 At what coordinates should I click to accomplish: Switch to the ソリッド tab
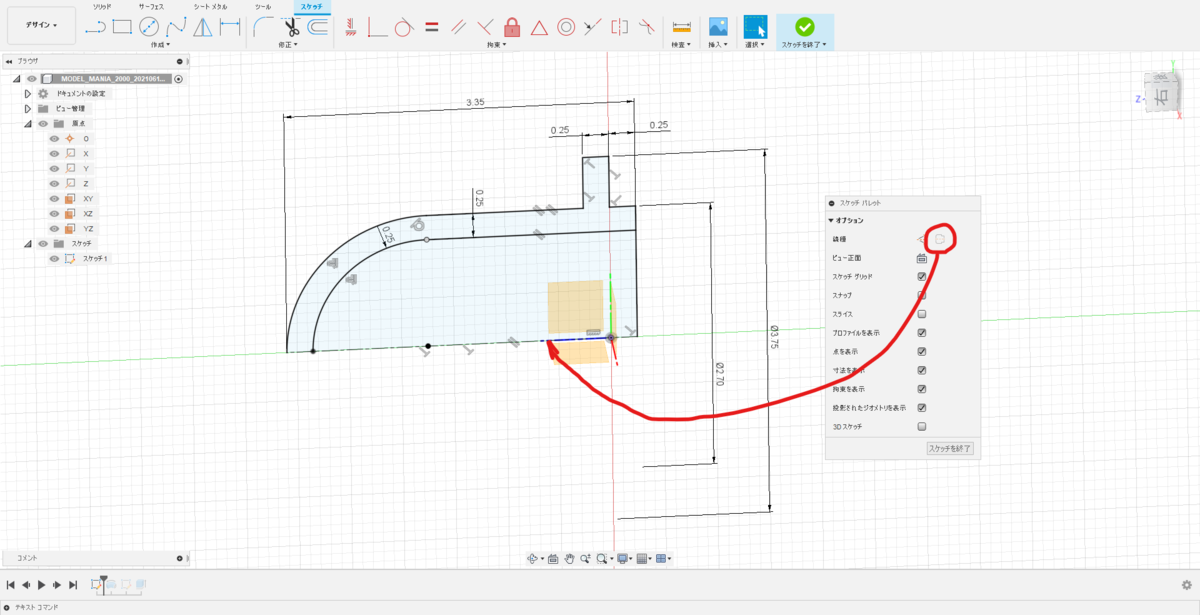point(102,6)
